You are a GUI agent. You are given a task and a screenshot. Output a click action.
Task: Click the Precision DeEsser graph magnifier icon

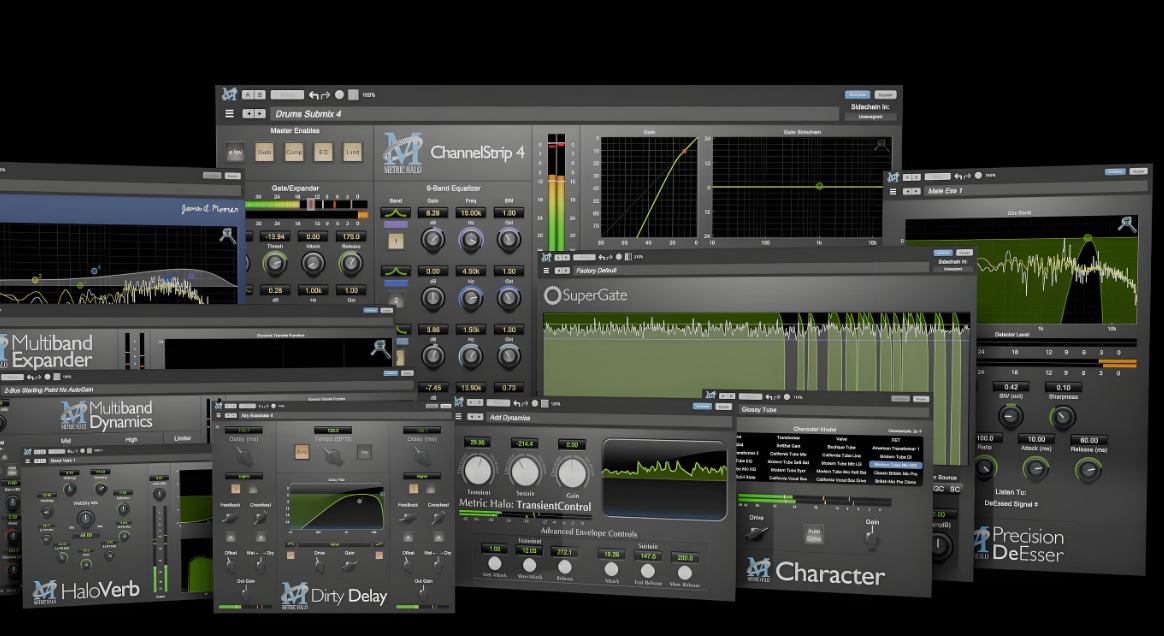pos(1127,224)
